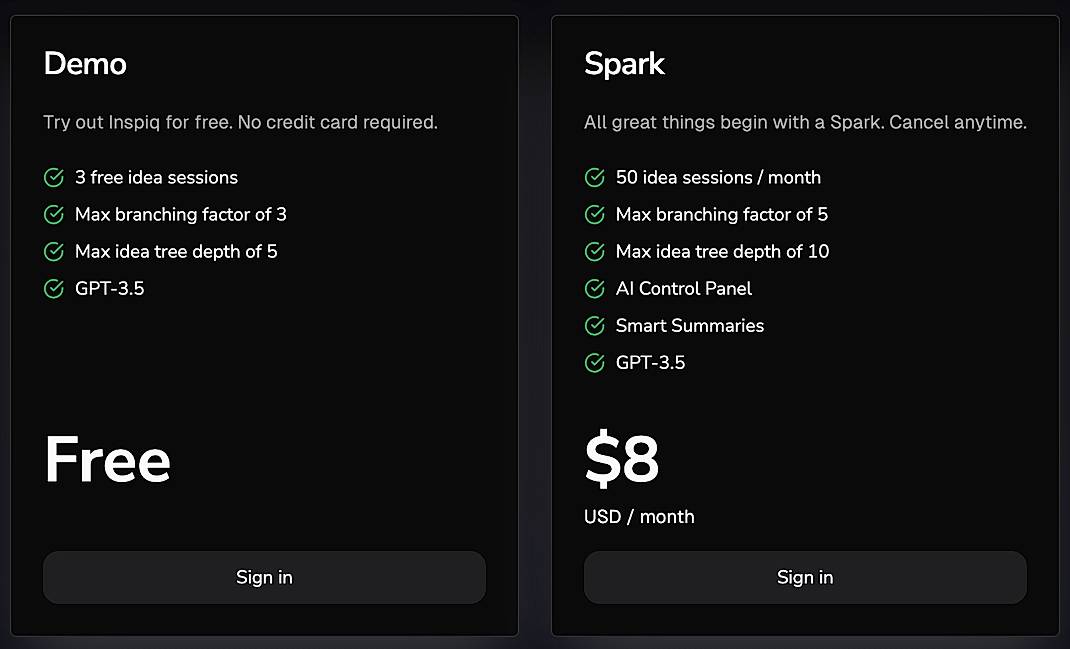Click the checkmark beside 50 idea sessions / month
Viewport: 1070px width, 649px height.
(x=595, y=177)
